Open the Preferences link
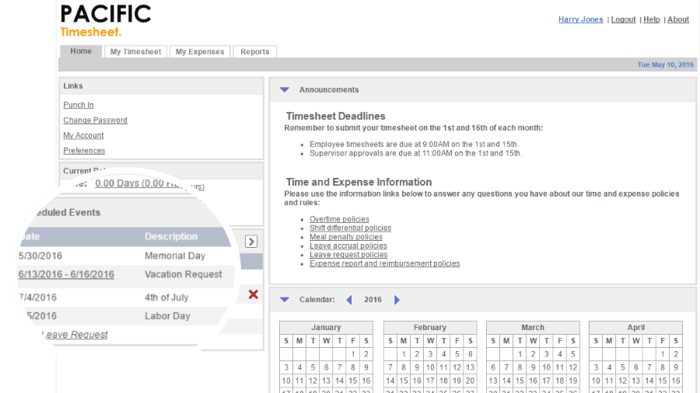 coord(84,151)
